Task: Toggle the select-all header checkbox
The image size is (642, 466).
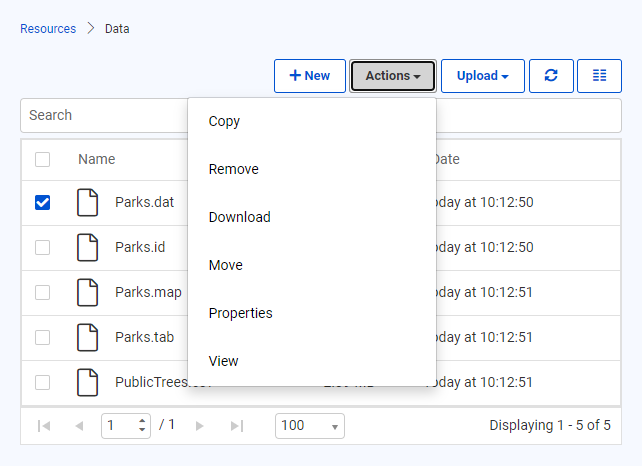Action: 42,159
